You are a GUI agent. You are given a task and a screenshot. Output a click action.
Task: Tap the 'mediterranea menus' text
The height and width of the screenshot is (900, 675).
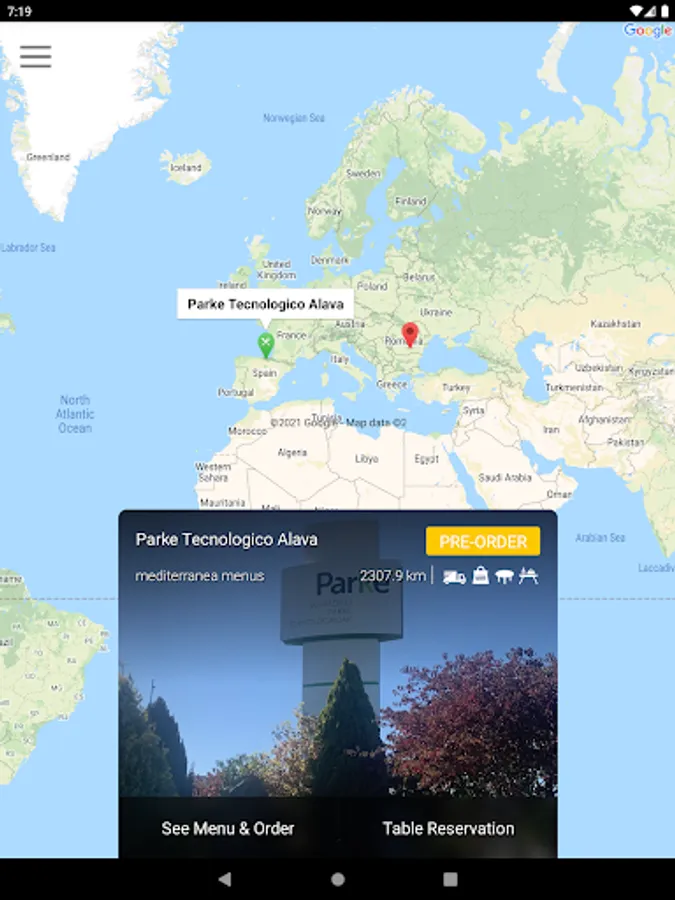pyautogui.click(x=200, y=576)
